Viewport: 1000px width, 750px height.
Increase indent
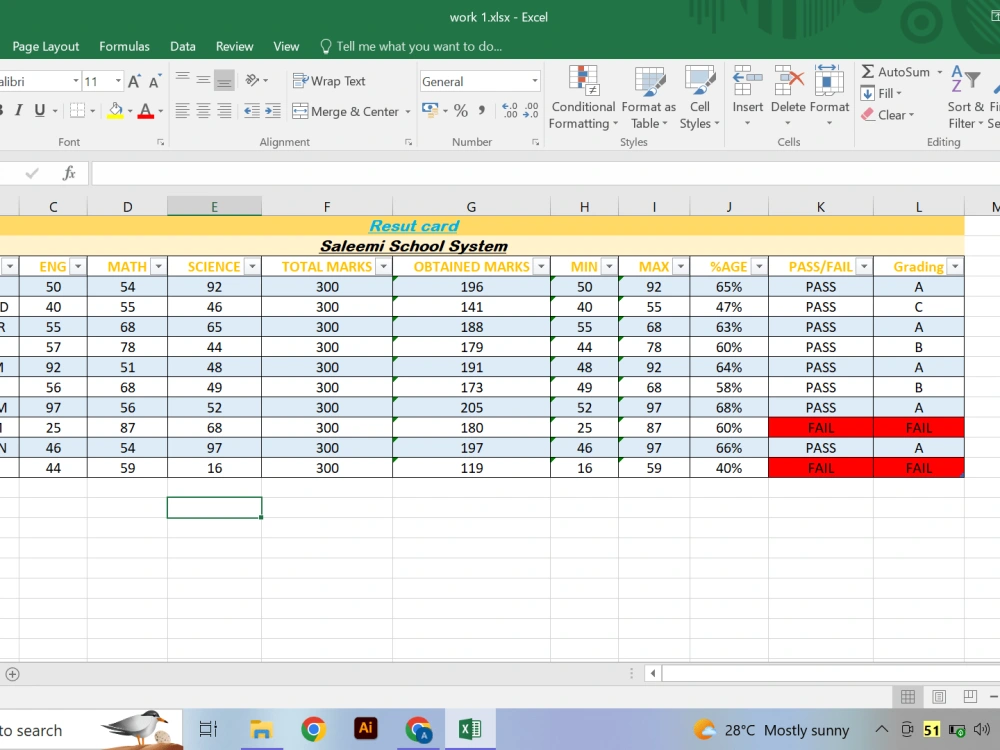(273, 111)
